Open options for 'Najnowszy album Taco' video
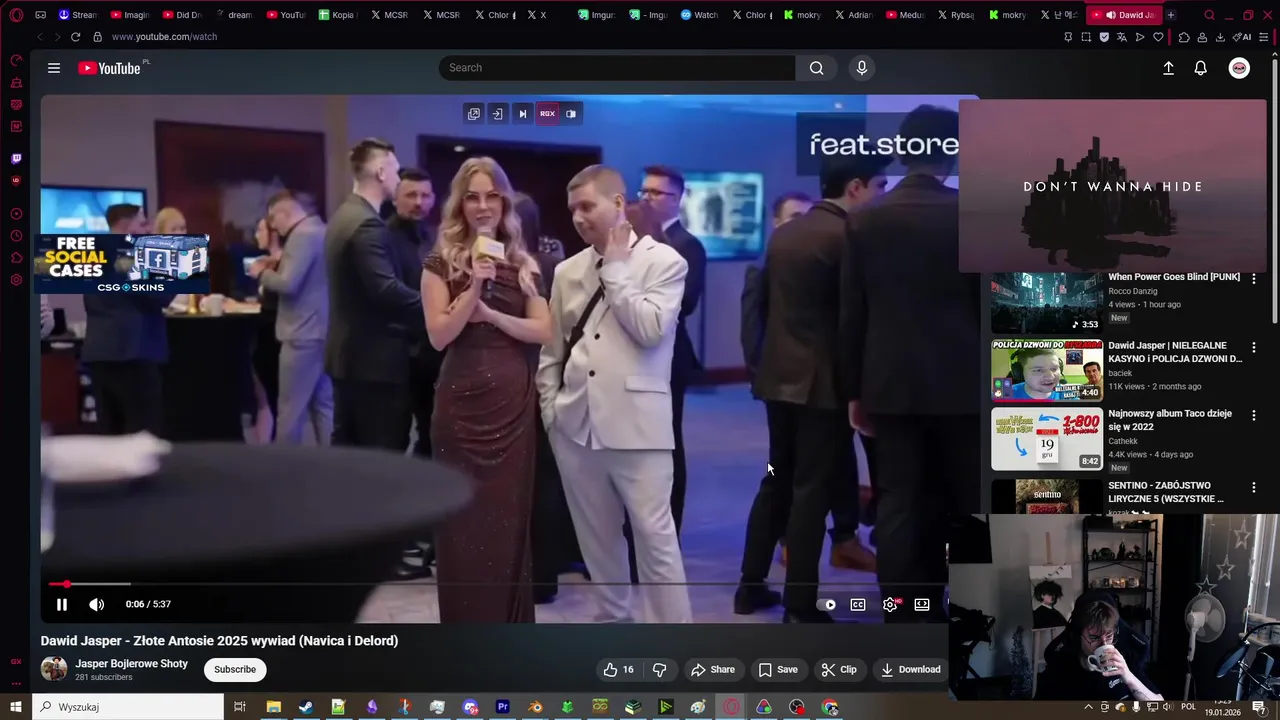1280x720 pixels. tap(1254, 415)
